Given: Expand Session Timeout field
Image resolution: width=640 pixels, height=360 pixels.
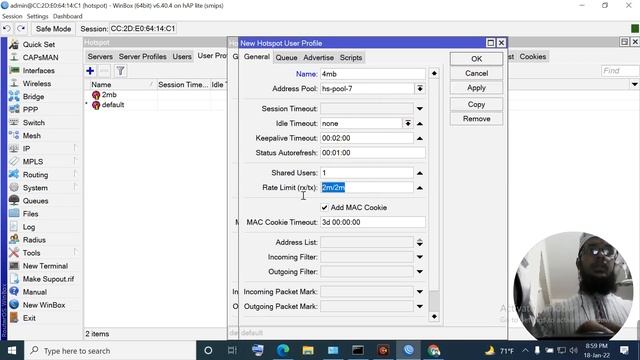Looking at the screenshot, I should point(420,109).
